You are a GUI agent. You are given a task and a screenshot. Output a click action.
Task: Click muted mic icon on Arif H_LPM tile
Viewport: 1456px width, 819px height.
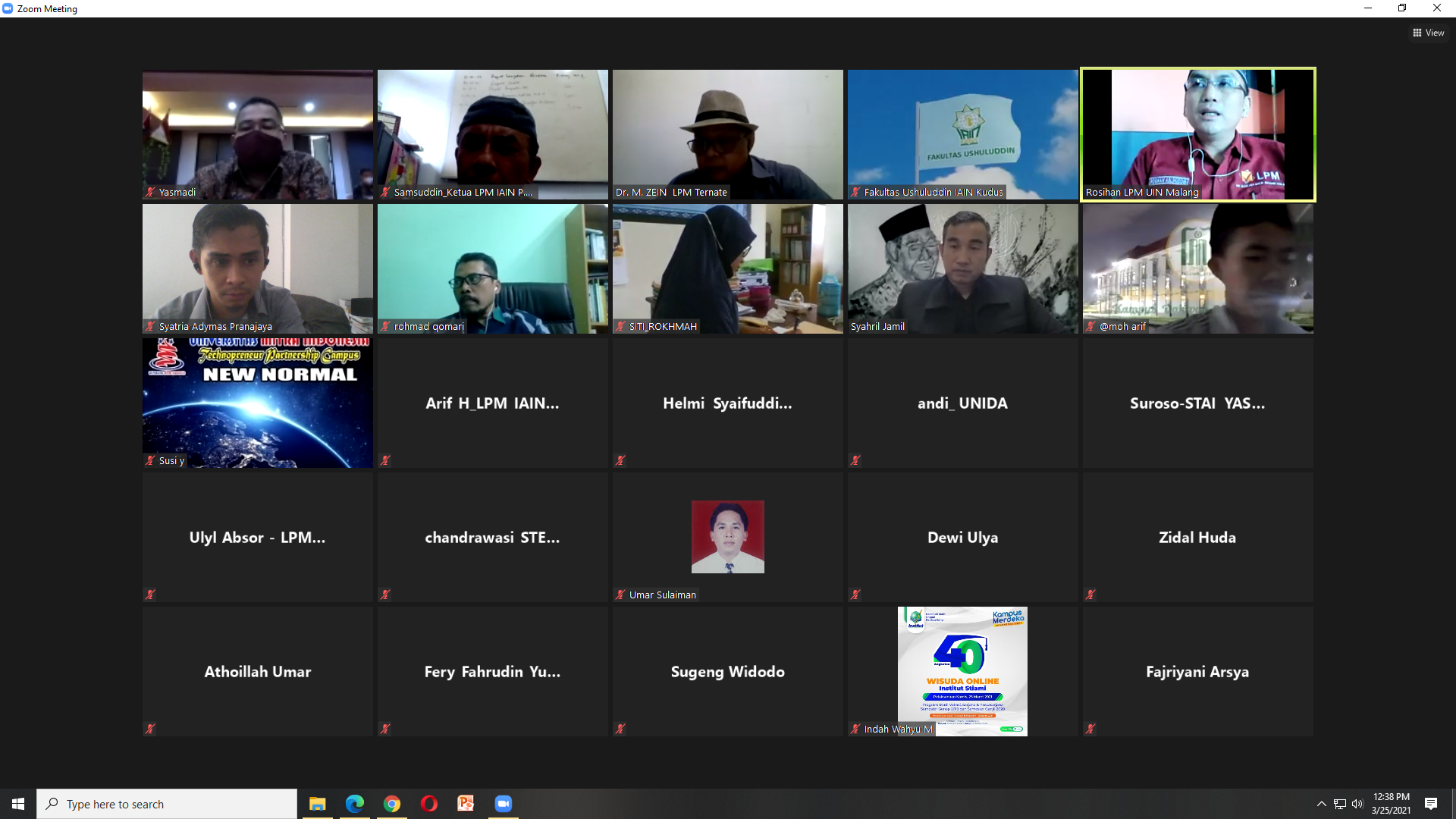point(385,460)
